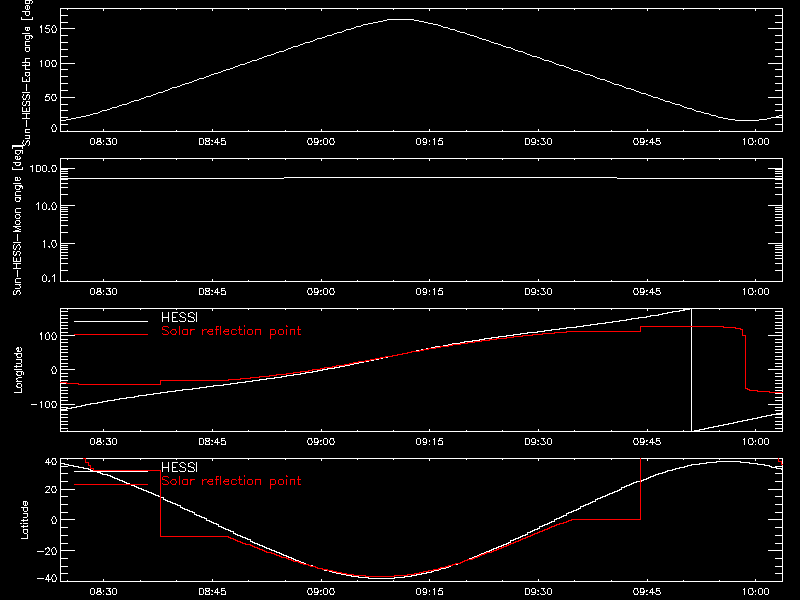Click the 100 tick on Longitude plot
Screen dimensions: 800x600
(x=47, y=336)
